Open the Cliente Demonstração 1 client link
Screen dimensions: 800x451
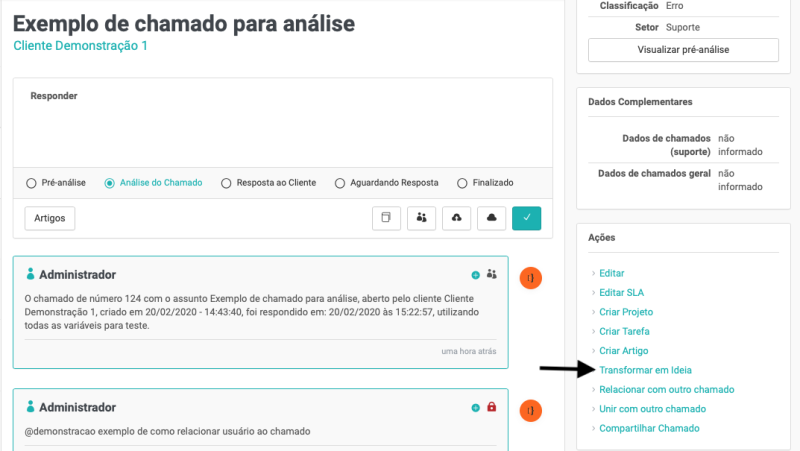tap(80, 46)
